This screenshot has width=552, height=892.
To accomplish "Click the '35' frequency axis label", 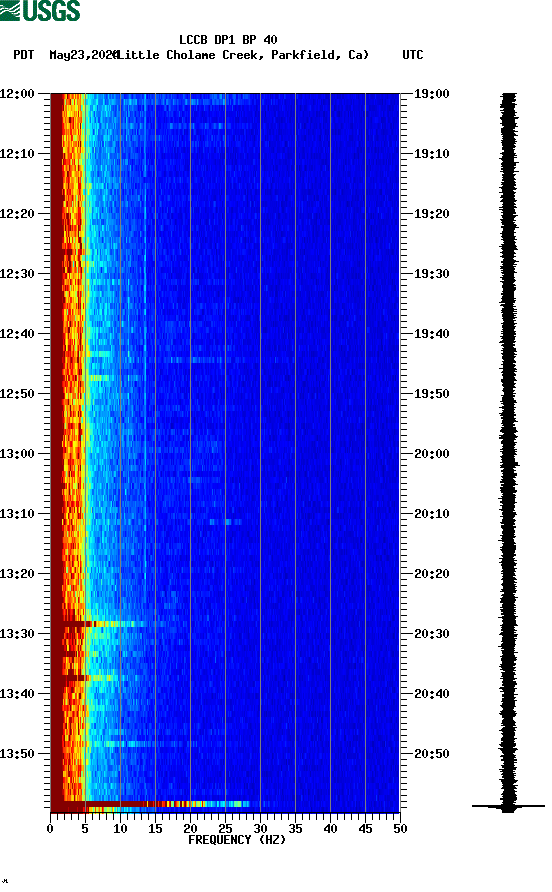I will pyautogui.click(x=295, y=829).
